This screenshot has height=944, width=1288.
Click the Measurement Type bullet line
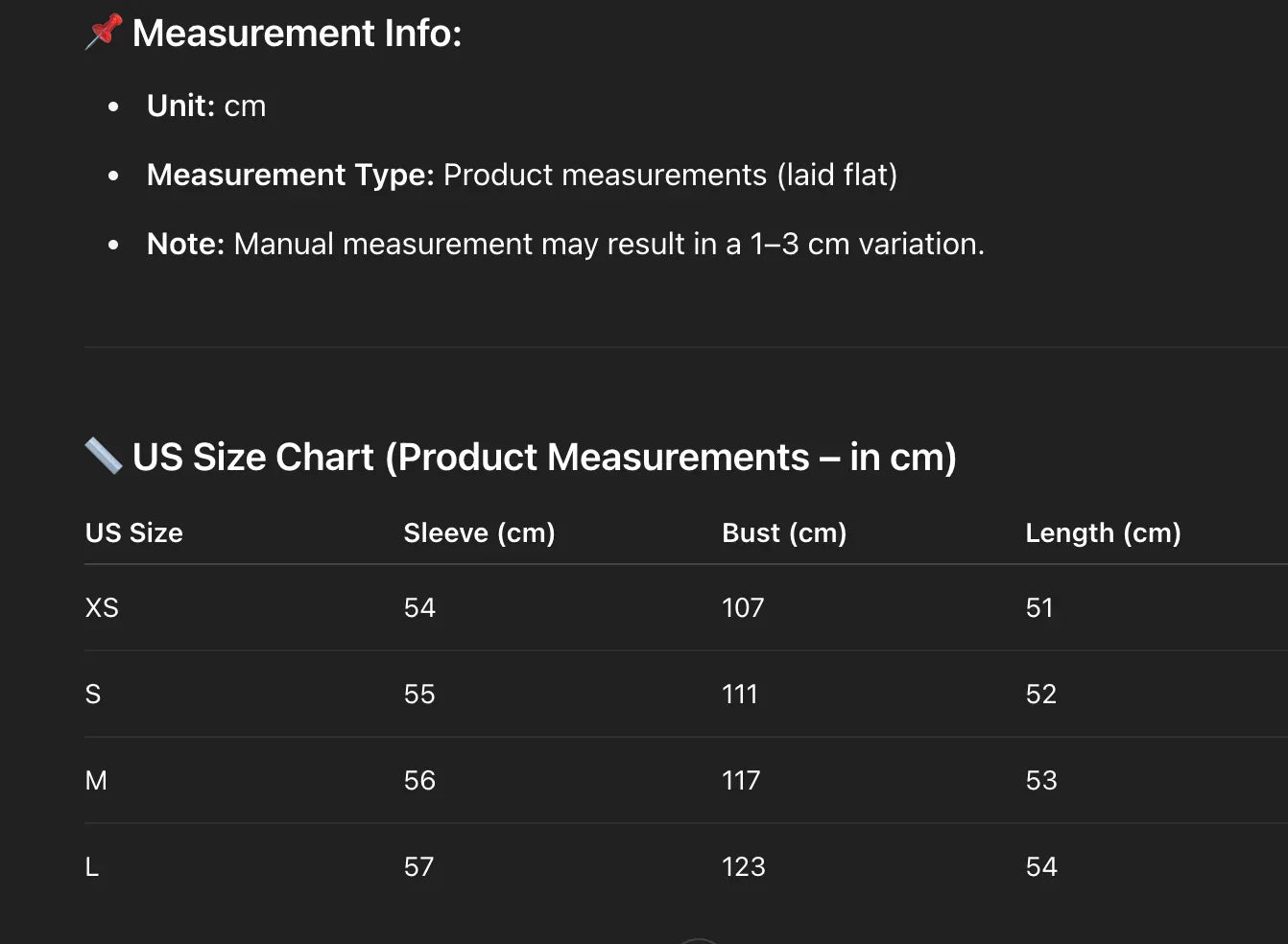coord(521,175)
